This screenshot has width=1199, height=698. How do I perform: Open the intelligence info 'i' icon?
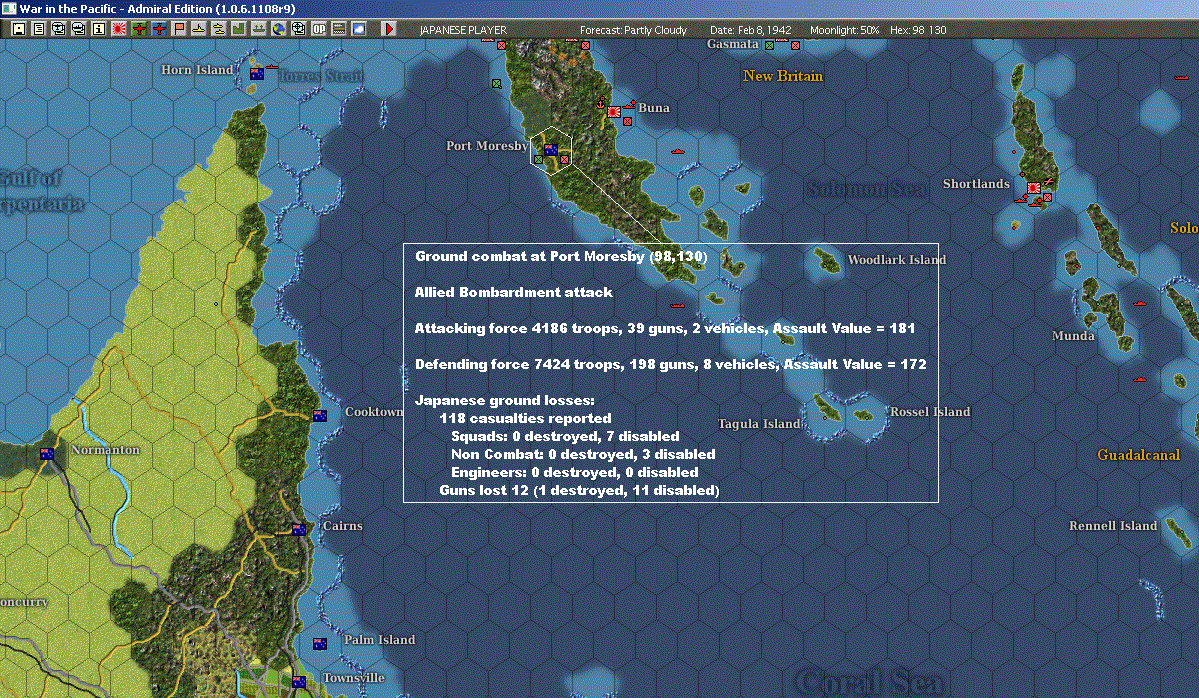(x=99, y=29)
